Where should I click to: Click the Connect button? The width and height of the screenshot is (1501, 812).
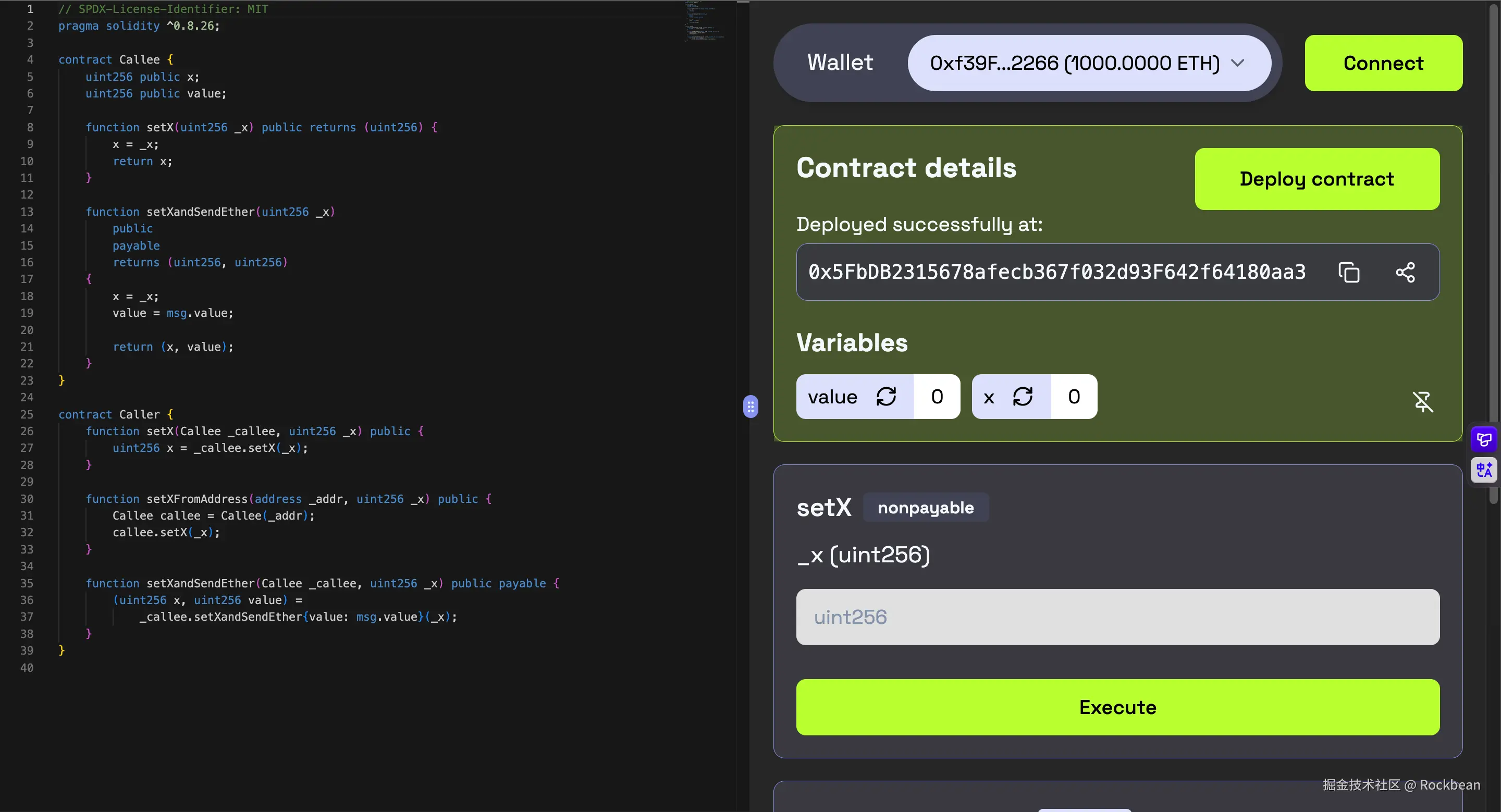pos(1383,63)
